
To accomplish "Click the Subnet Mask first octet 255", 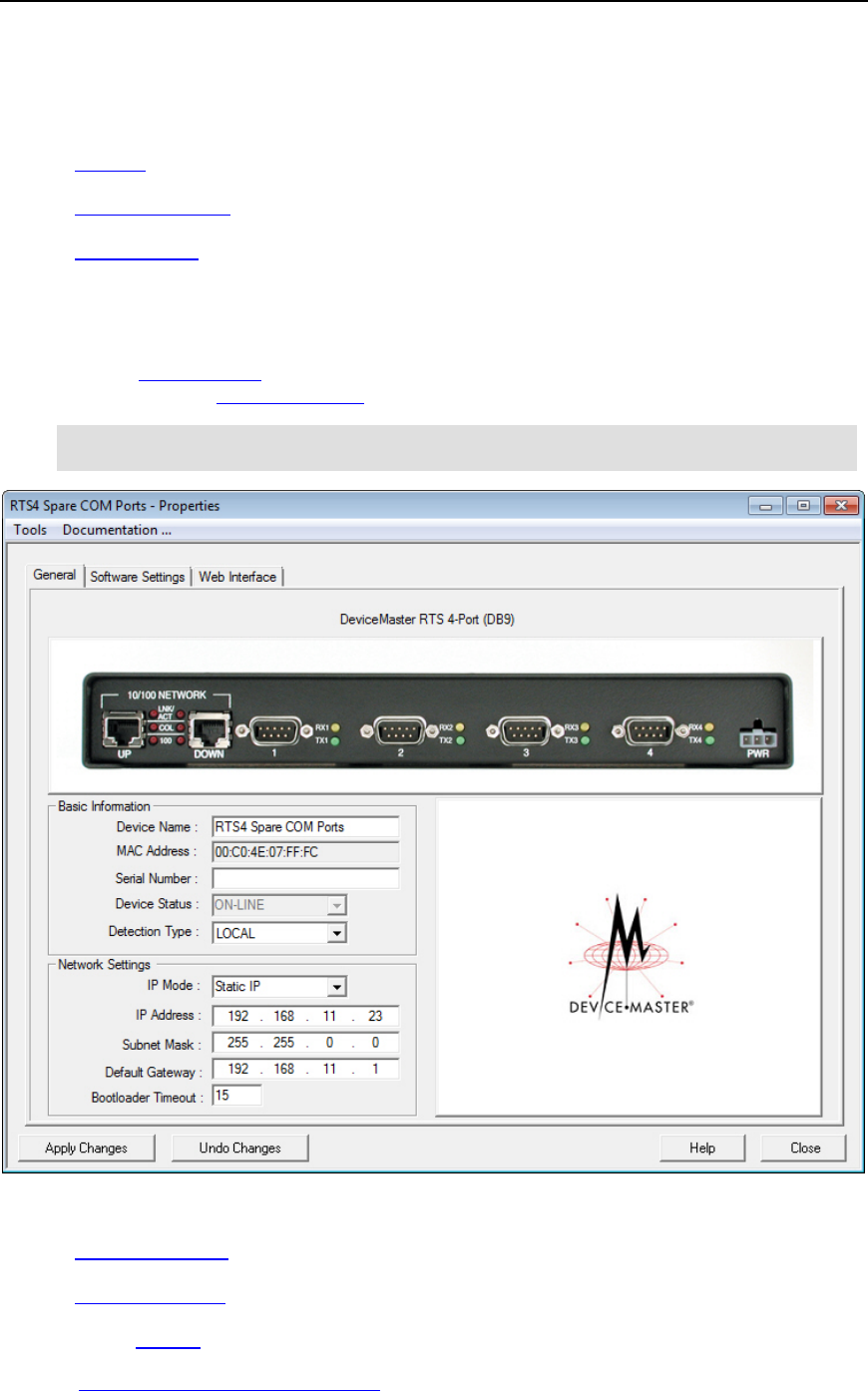I will coord(238,1042).
